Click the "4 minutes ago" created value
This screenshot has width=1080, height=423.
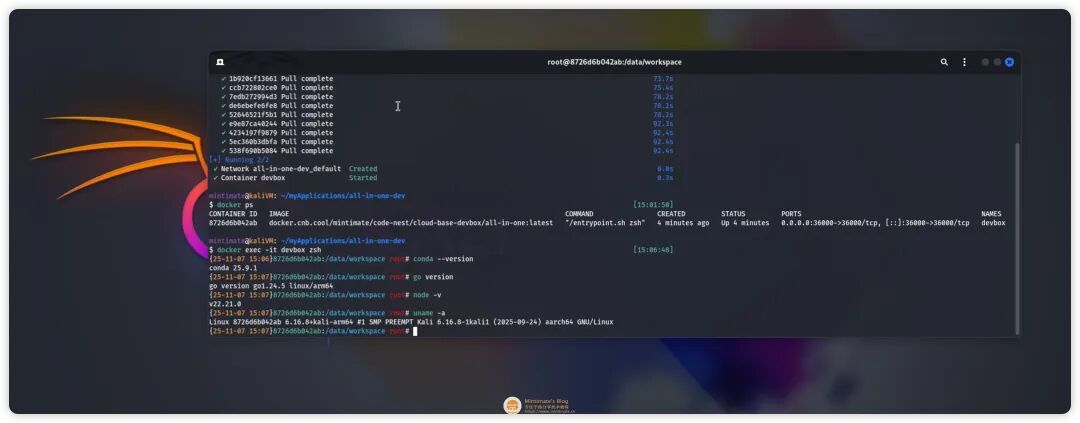coord(683,223)
